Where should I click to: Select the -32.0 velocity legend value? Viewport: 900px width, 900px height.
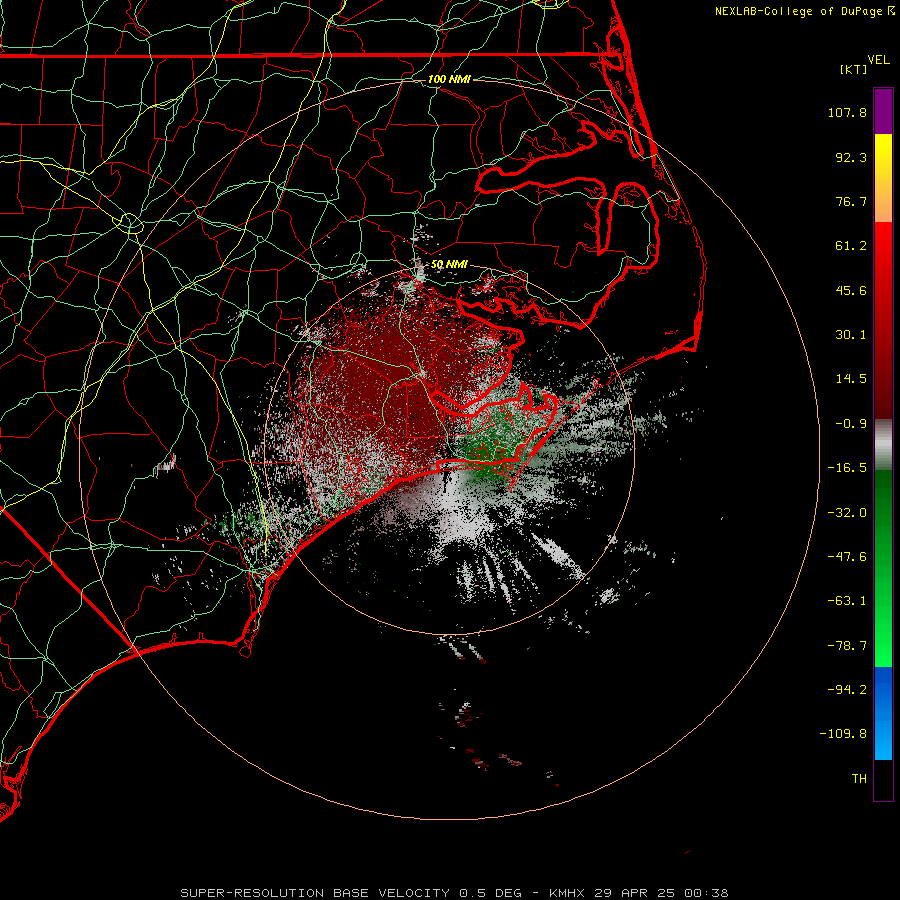click(847, 513)
